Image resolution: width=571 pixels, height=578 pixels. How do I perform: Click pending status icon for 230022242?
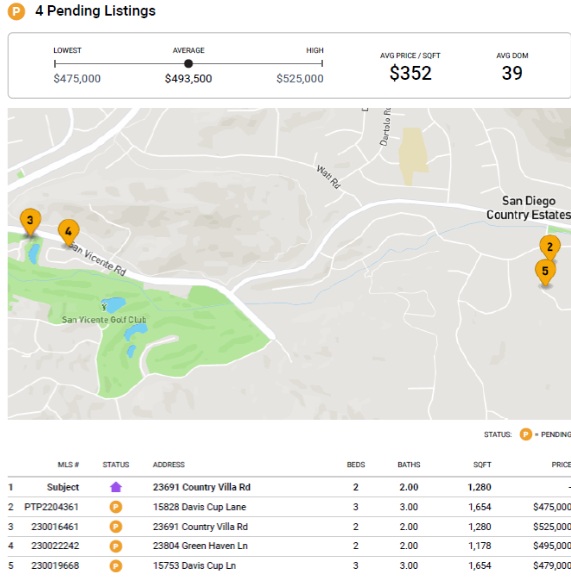[x=116, y=546]
